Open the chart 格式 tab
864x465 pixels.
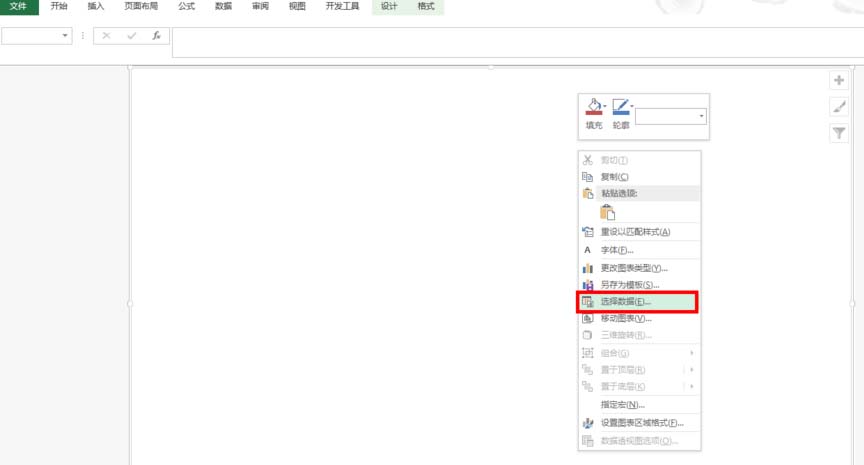click(x=425, y=7)
